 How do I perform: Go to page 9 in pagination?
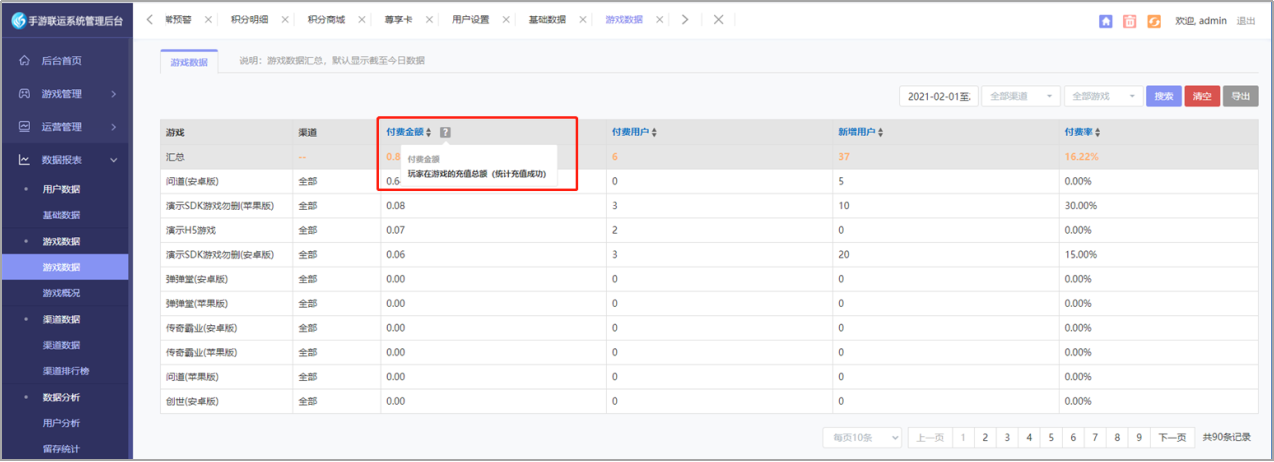(1139, 437)
